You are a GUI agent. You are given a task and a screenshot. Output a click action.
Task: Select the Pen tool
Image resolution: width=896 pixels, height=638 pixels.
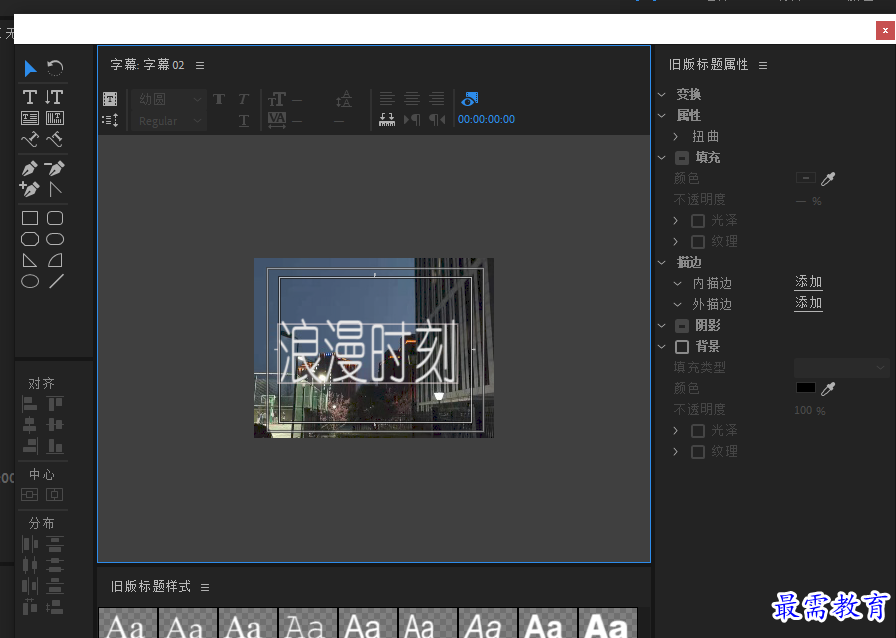point(30,168)
